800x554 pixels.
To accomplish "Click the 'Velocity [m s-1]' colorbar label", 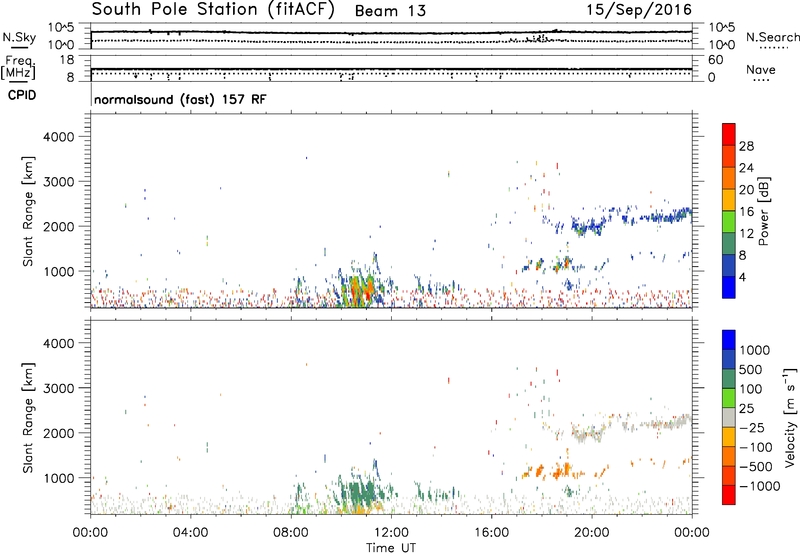I will [790, 417].
